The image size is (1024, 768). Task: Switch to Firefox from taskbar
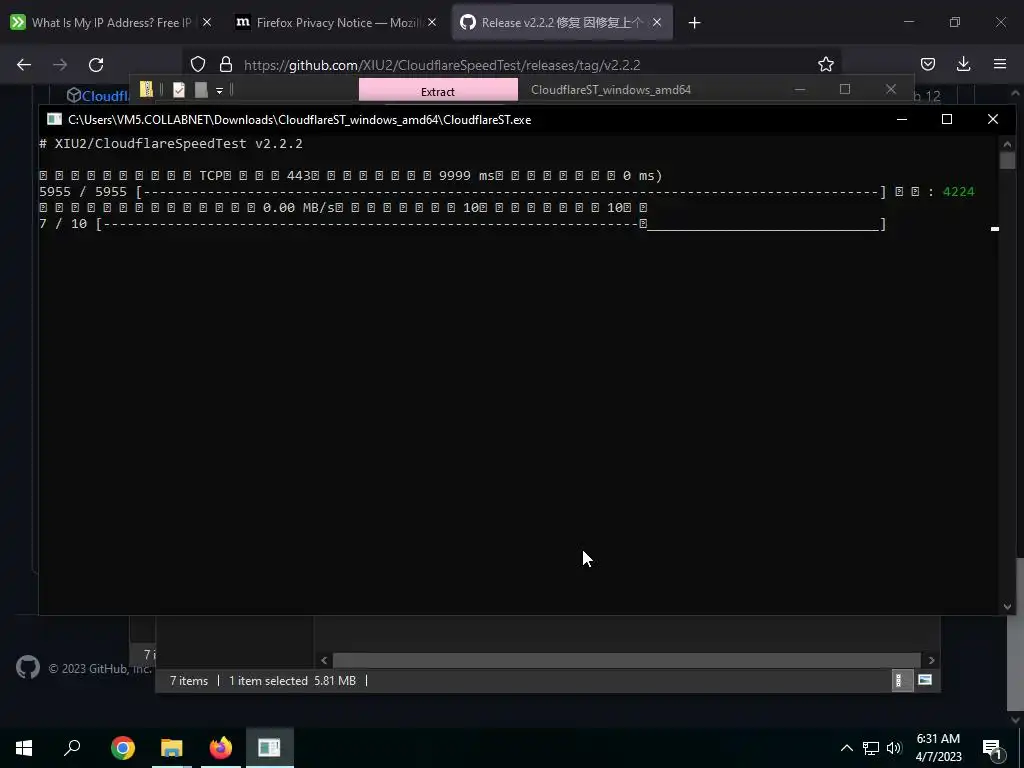coord(221,747)
